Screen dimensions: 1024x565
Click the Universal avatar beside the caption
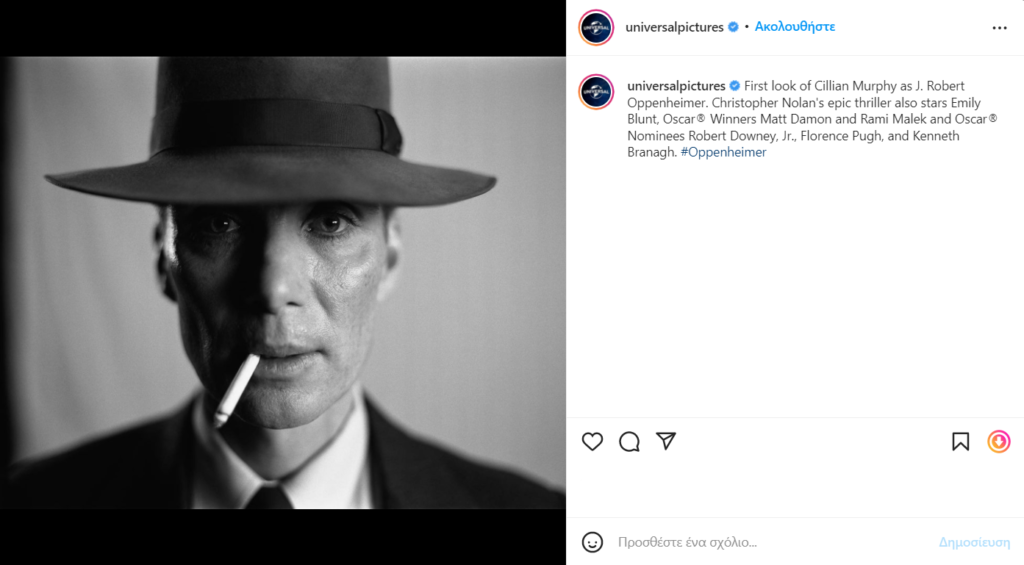(x=596, y=92)
